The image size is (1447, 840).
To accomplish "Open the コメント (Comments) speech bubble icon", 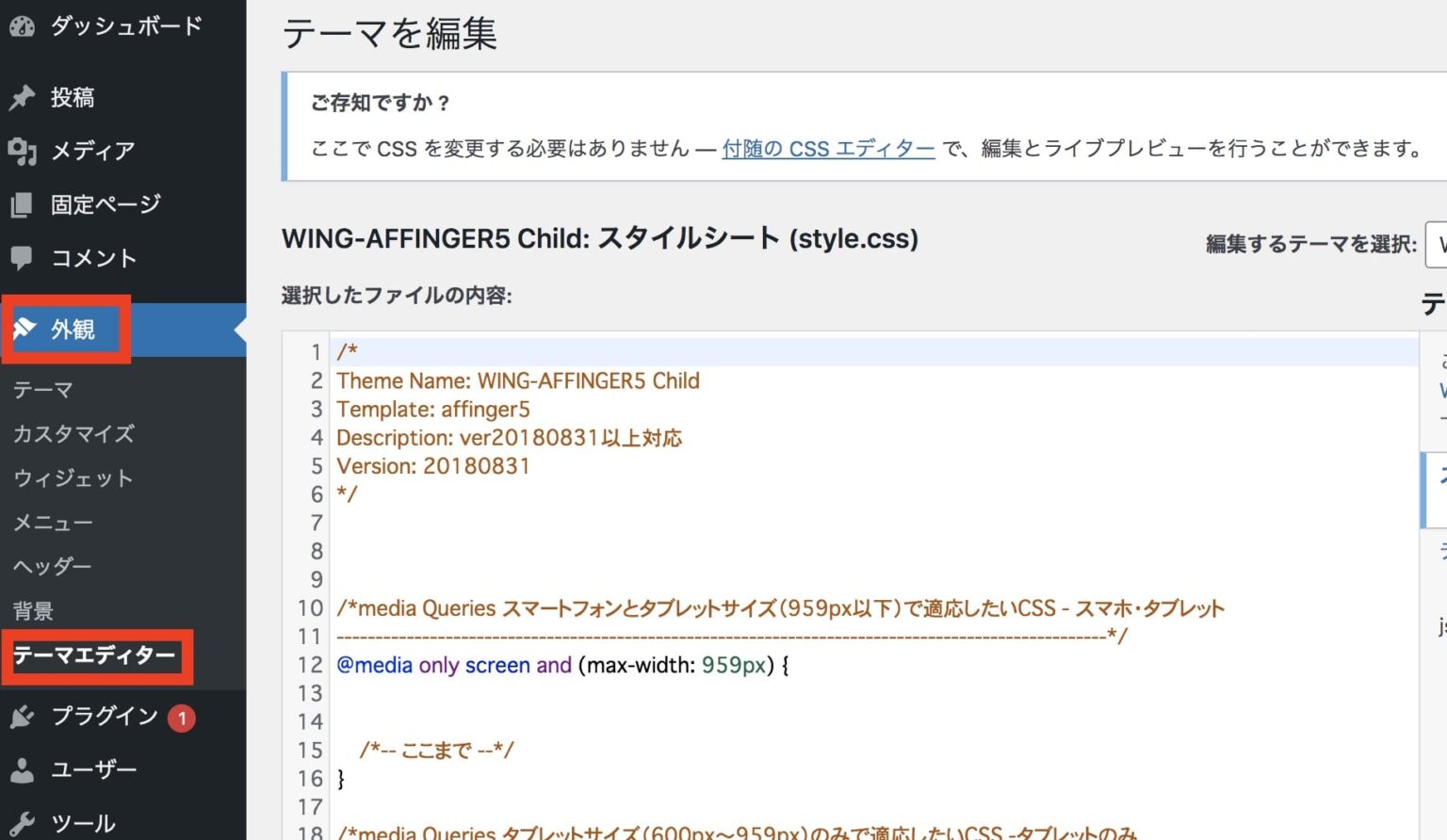I will (x=24, y=258).
